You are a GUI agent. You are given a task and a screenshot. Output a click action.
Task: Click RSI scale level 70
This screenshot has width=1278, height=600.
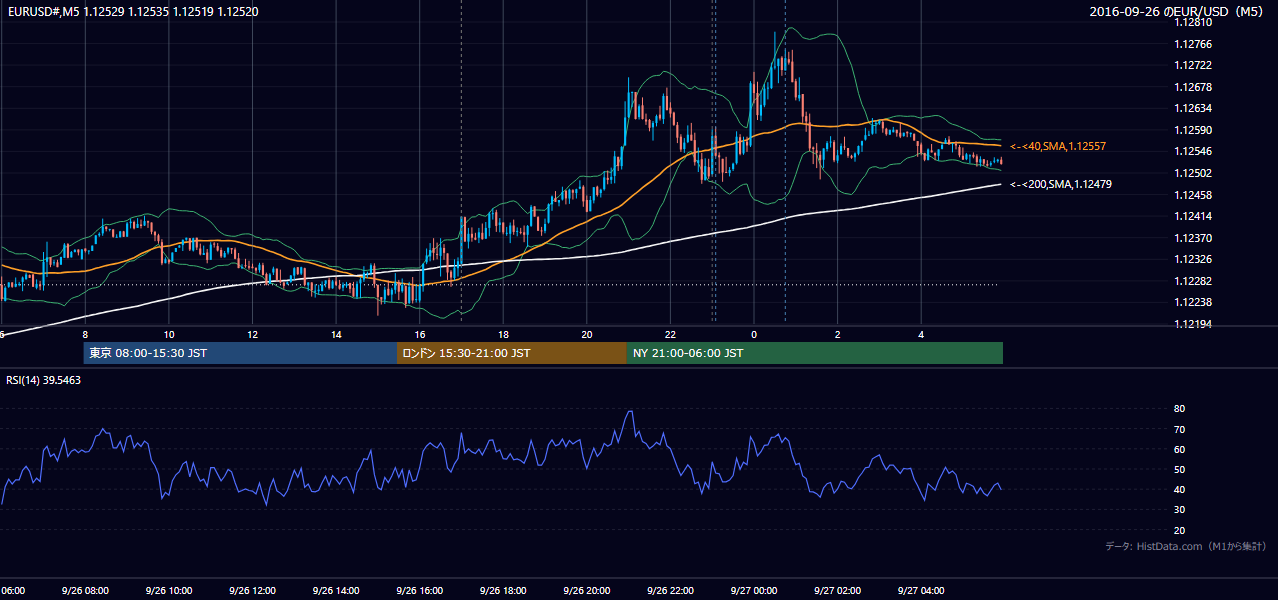pos(1180,429)
